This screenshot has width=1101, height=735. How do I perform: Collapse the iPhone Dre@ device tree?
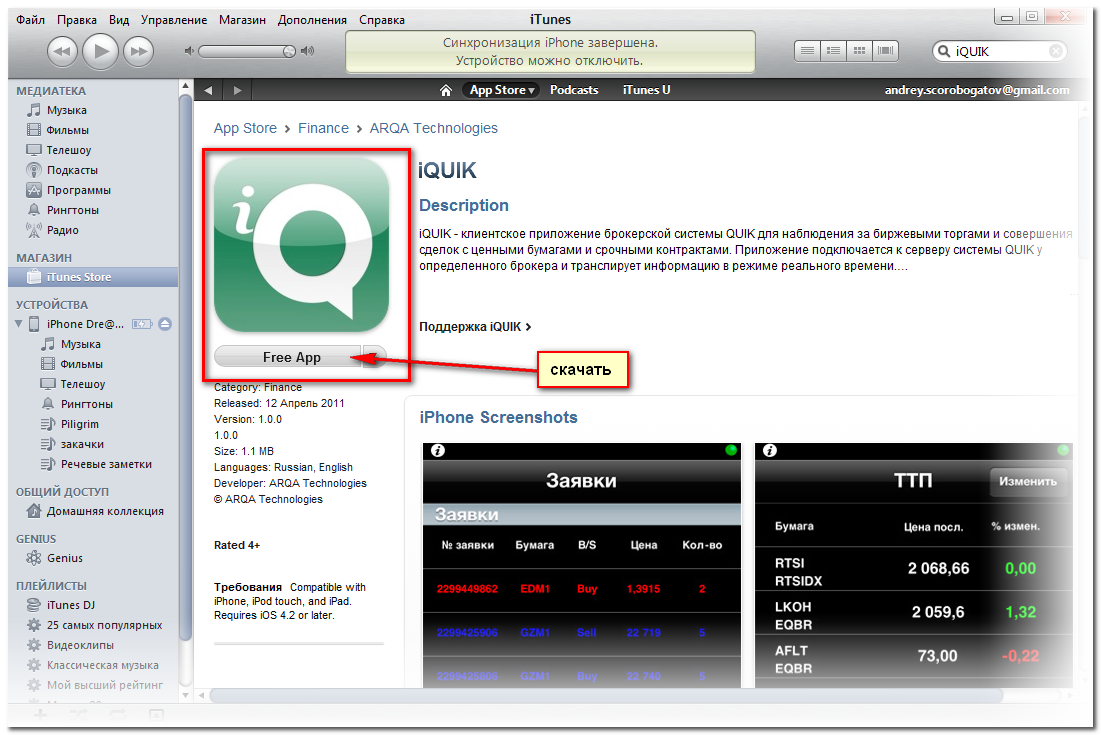click(x=19, y=324)
